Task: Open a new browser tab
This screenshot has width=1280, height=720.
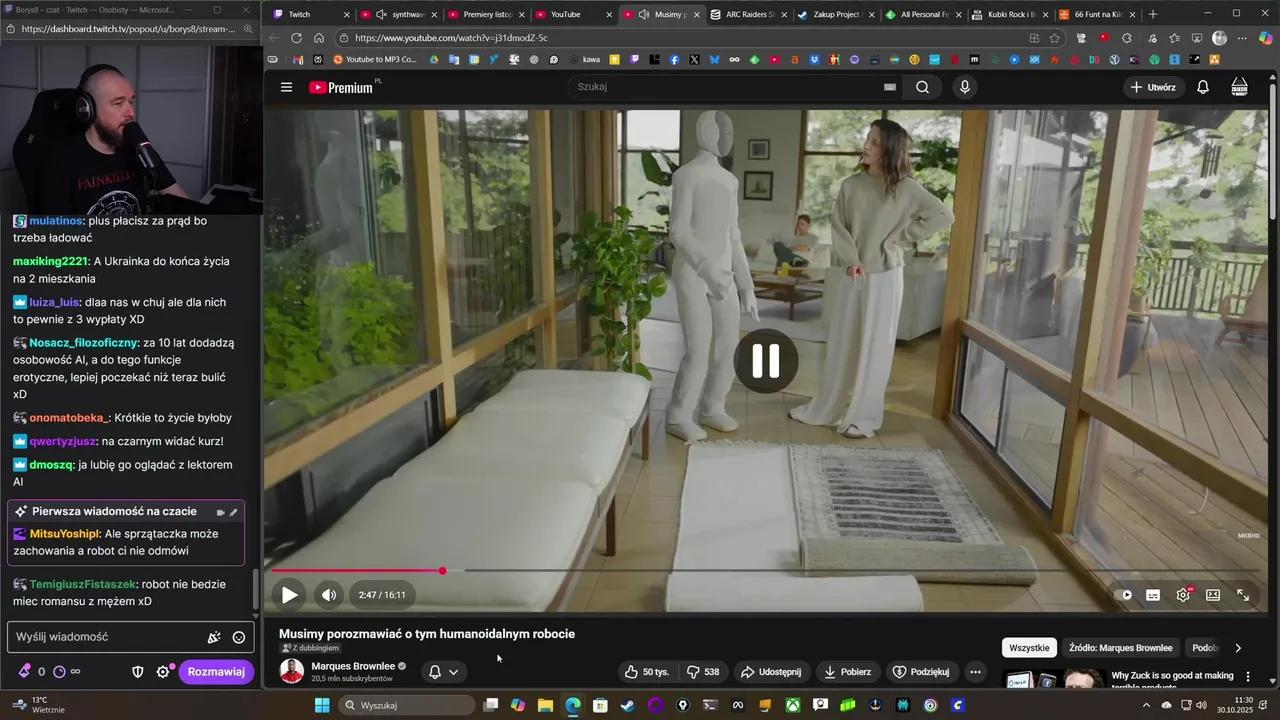Action: point(1153,14)
